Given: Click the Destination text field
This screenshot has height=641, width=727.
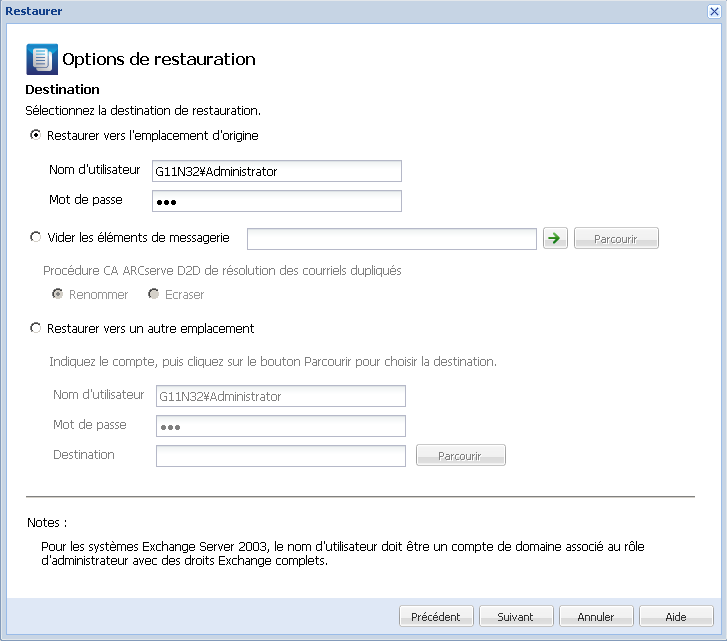Looking at the screenshot, I should tap(280, 456).
